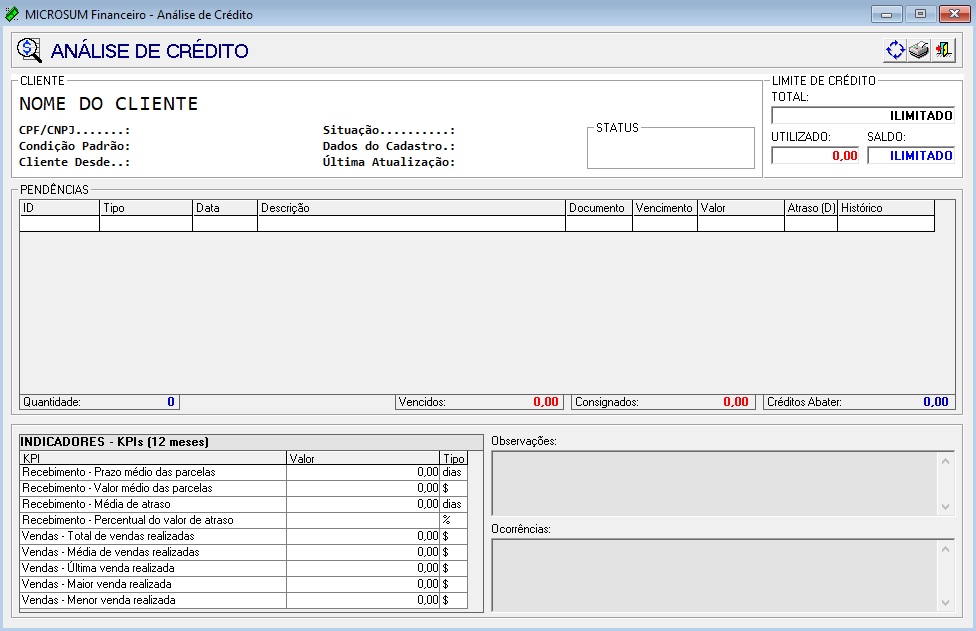This screenshot has height=631, width=976.
Task: Select row Vendas - Menor venda realizada
Action: (243, 601)
